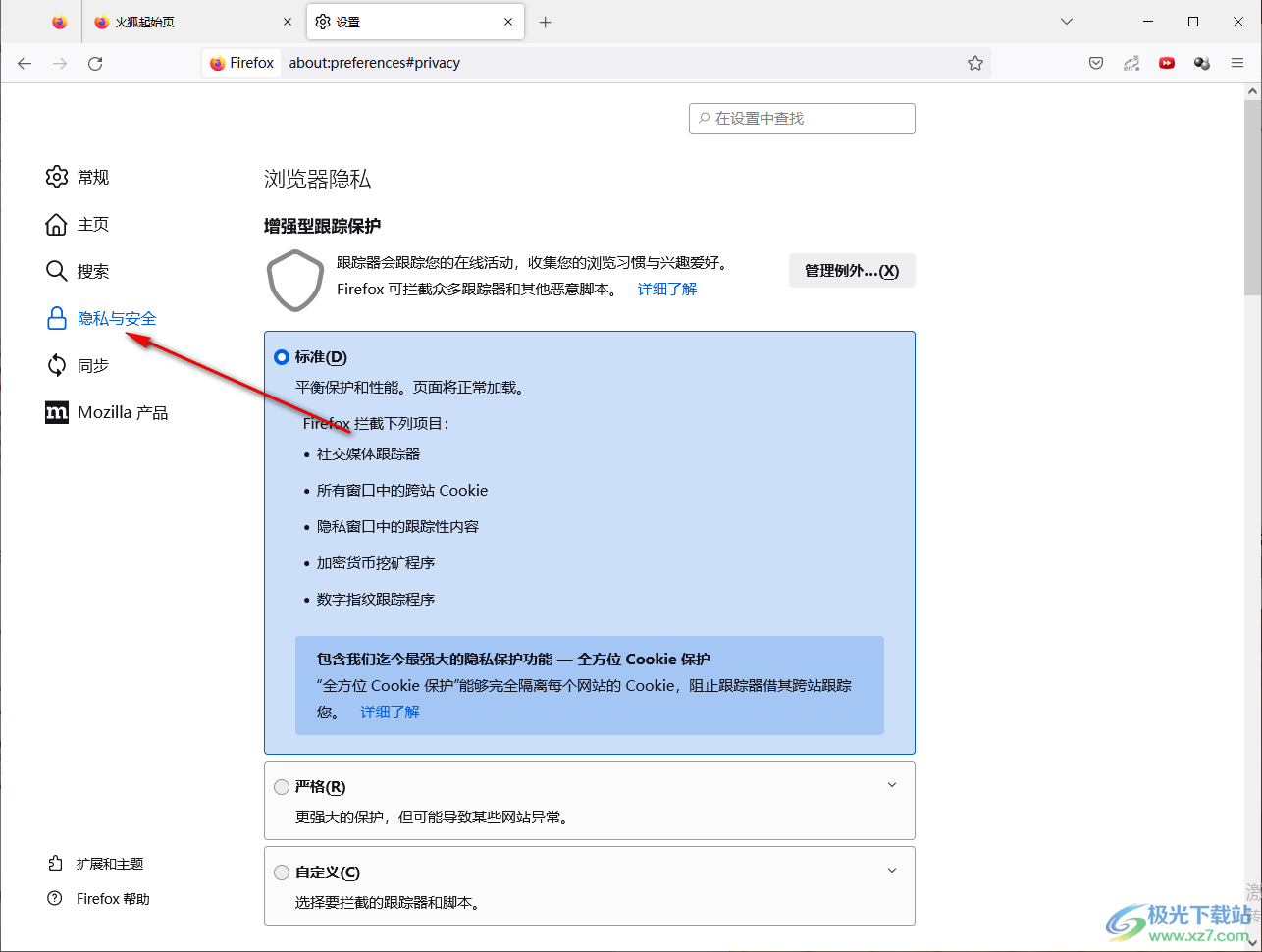The height and width of the screenshot is (952, 1262).
Task: Click the shield icon for tracking protection
Action: tap(295, 281)
